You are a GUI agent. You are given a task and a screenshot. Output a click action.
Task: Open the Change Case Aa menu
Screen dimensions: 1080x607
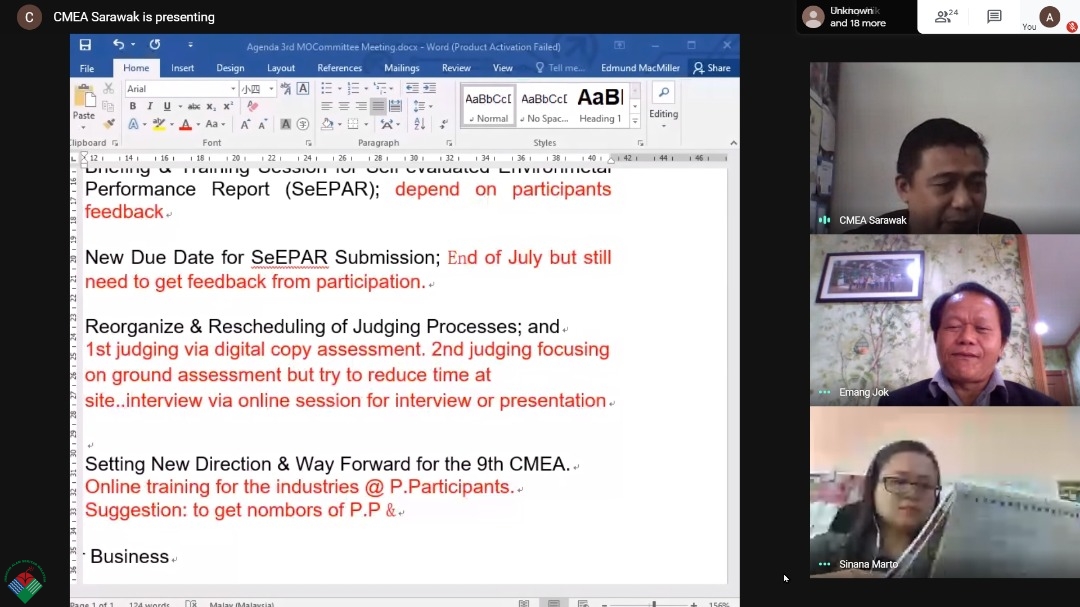coord(215,125)
